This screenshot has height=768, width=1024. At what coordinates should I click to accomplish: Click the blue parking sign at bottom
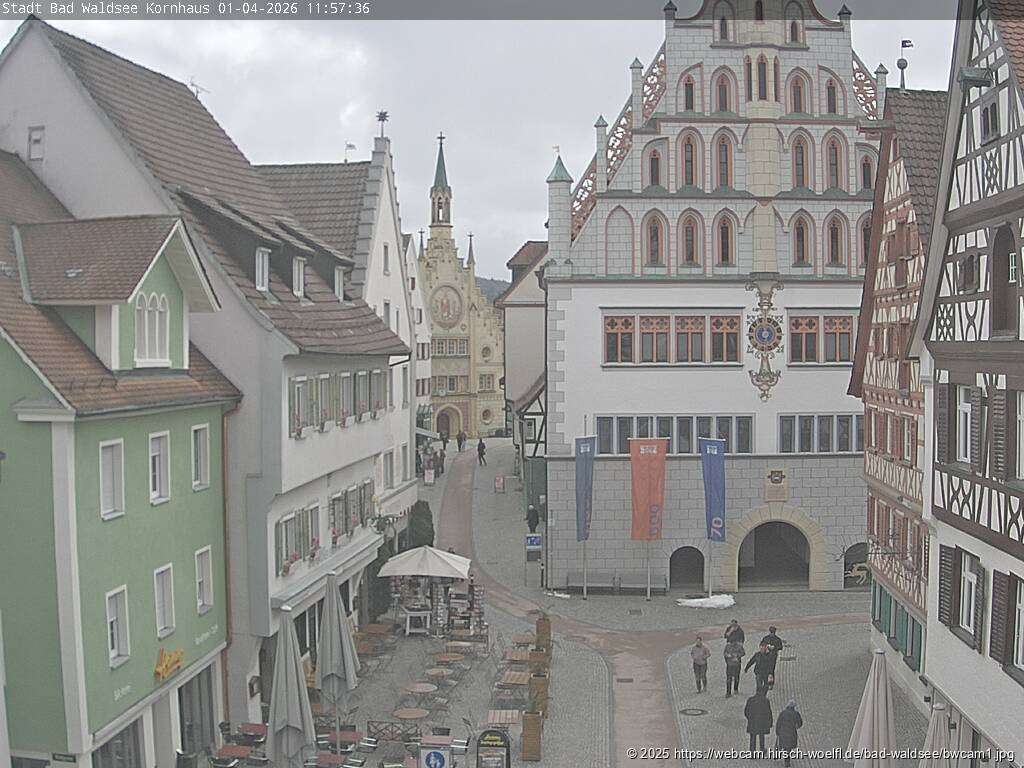[434, 757]
